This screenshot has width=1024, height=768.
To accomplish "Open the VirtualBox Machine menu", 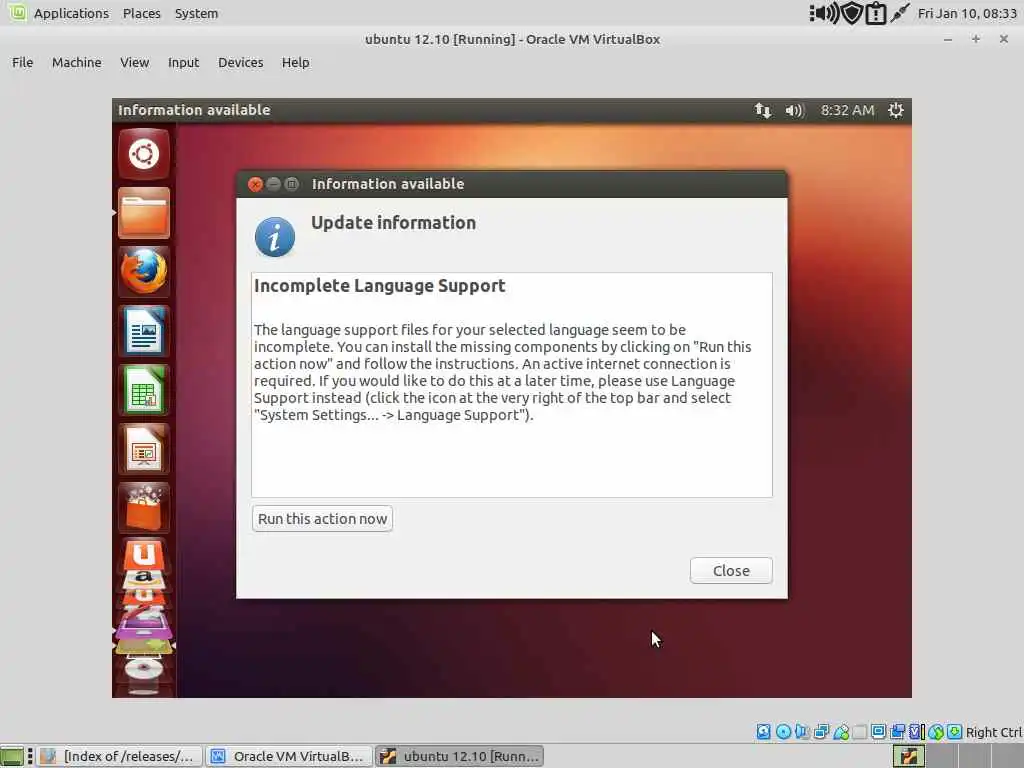I will coord(76,63).
